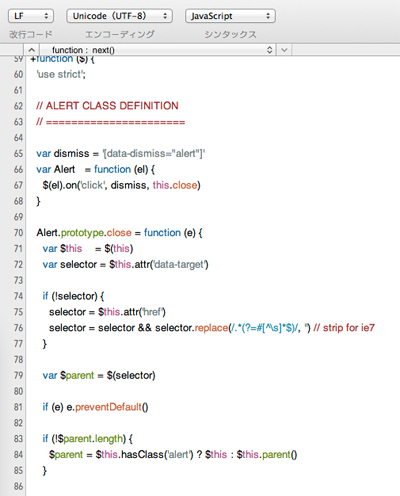Click the 'strip for ie7' comment
This screenshot has height=496, width=400.
coord(344,328)
